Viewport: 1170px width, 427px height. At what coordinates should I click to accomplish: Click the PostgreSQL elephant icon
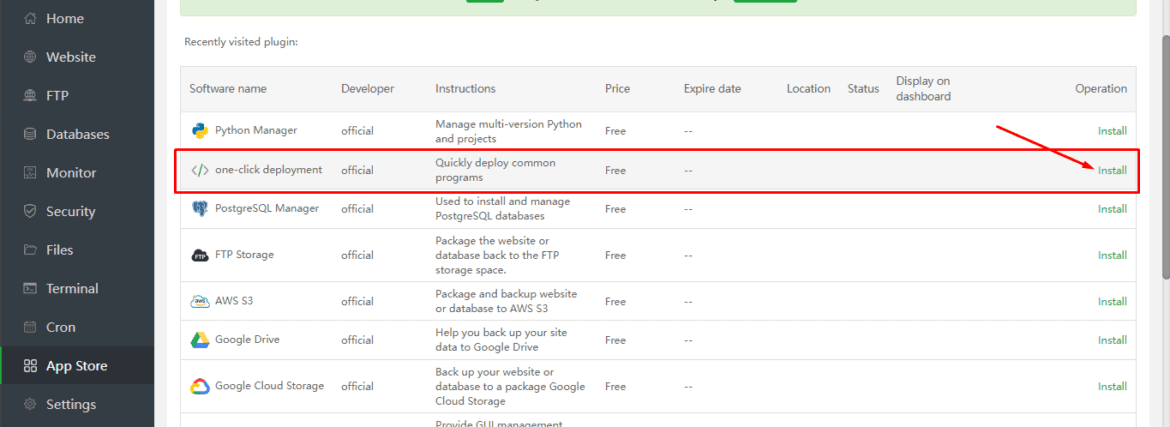tap(199, 209)
